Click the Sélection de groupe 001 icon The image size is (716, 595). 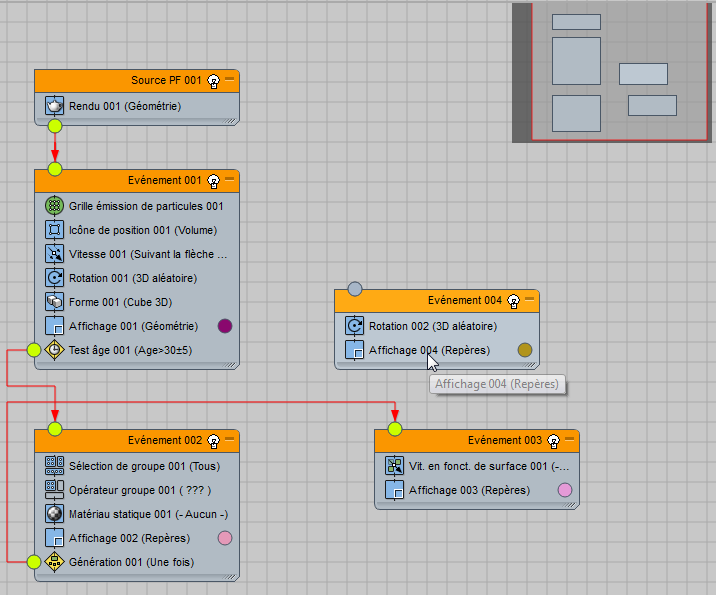(x=54, y=466)
